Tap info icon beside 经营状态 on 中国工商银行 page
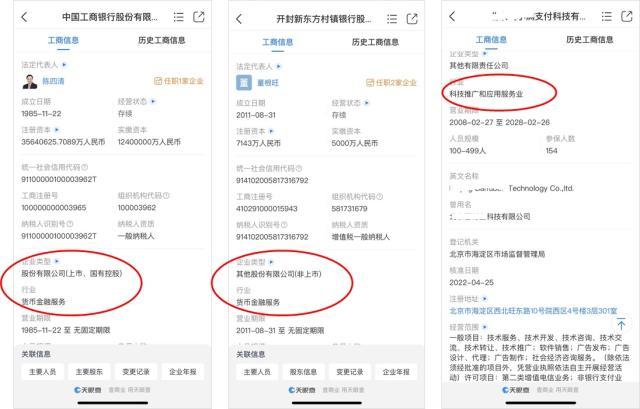Viewport: 640px width, 409px height. point(153,101)
